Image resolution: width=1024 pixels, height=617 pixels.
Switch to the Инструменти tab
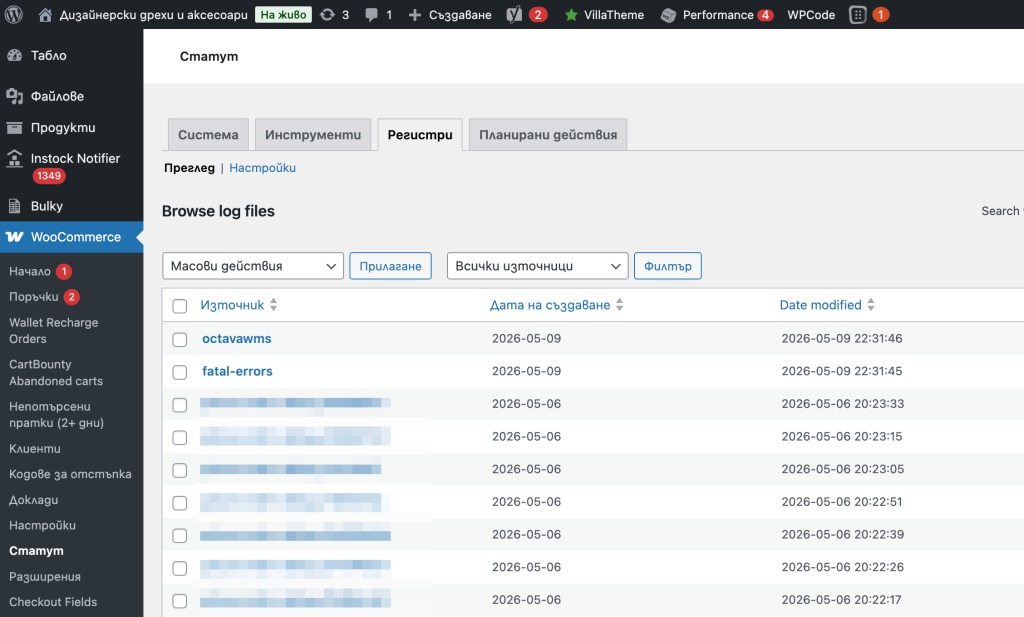313,134
